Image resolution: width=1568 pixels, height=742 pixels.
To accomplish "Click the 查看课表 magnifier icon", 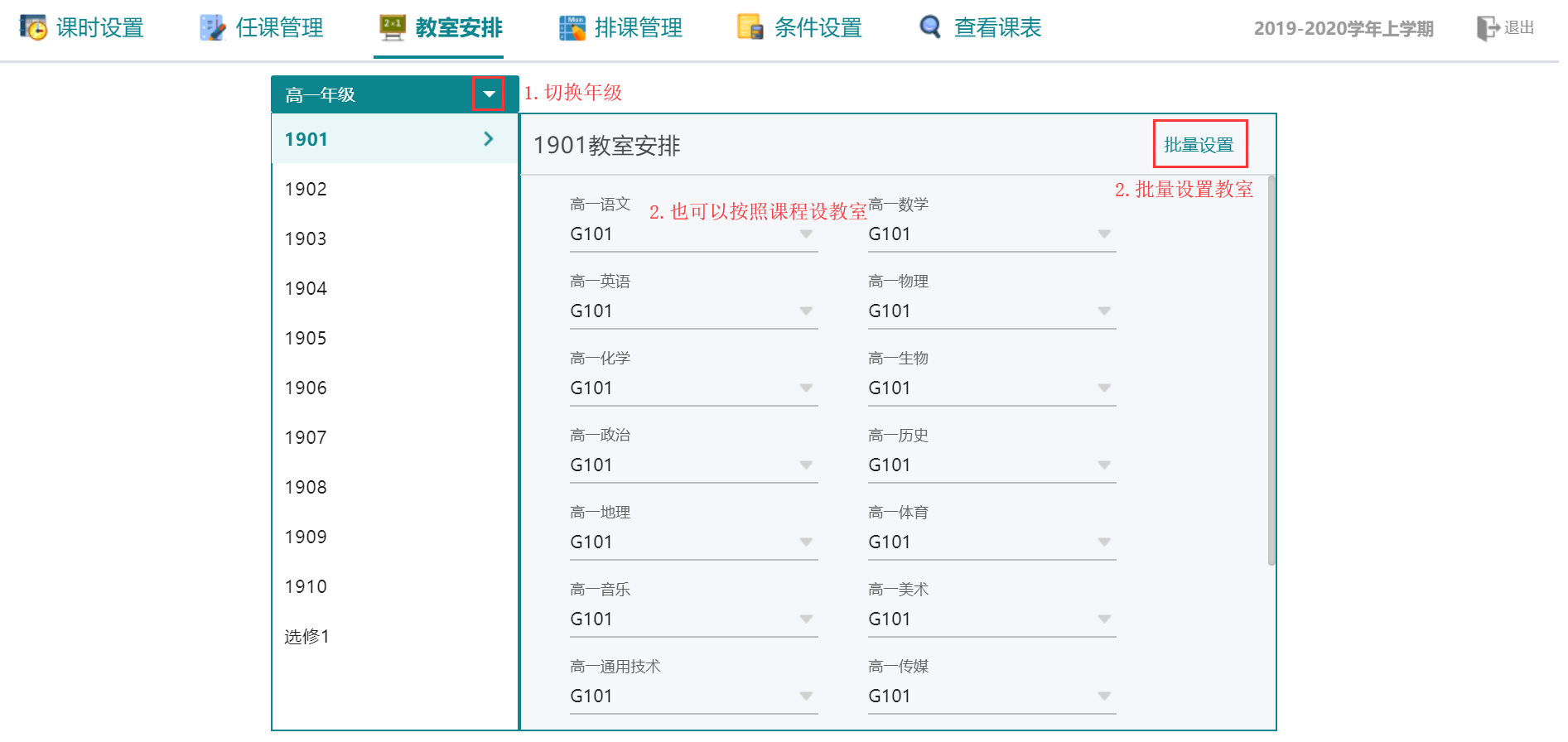I will pyautogui.click(x=930, y=27).
